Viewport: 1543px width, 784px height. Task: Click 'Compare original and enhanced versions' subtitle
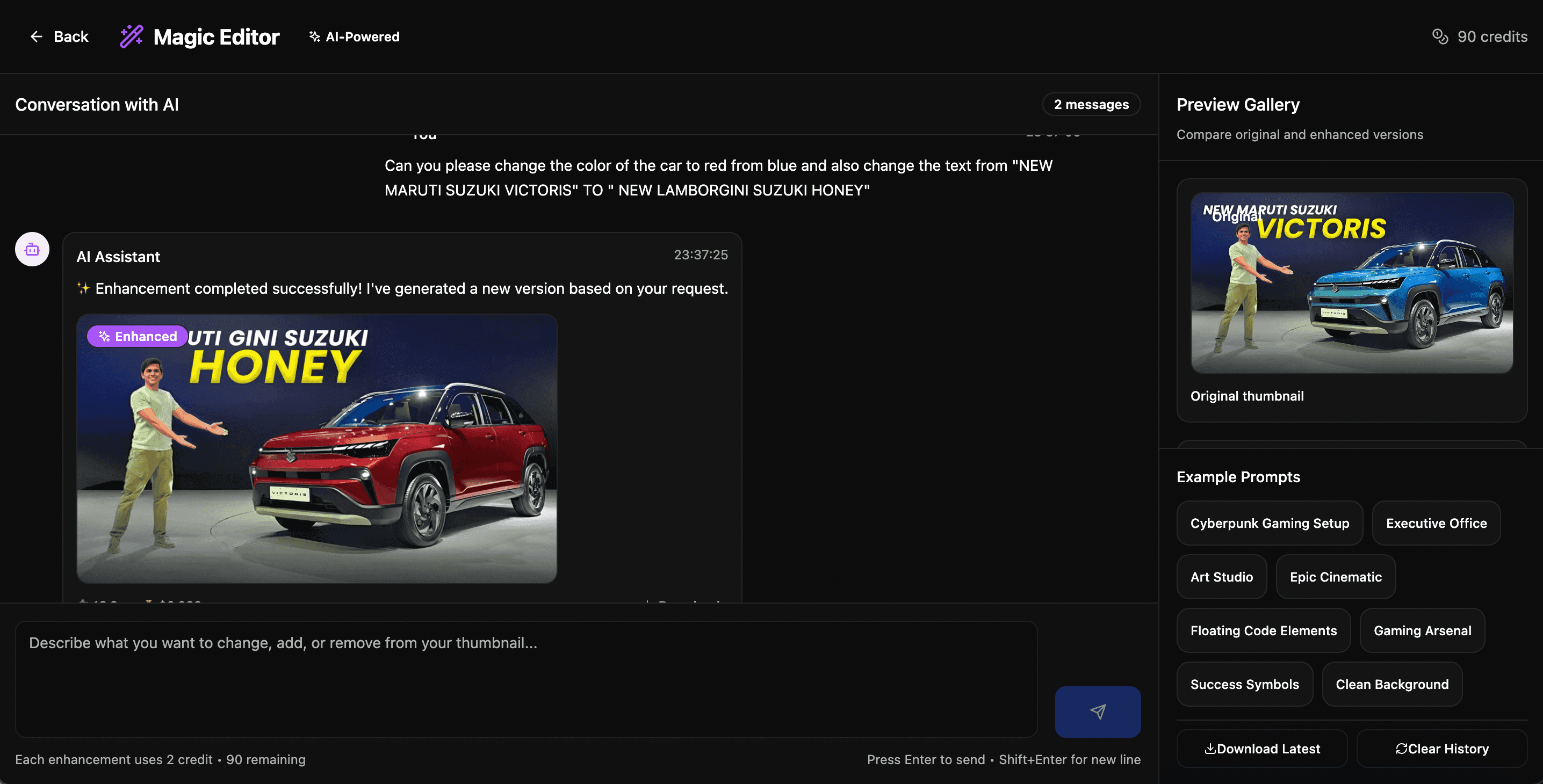(x=1299, y=135)
